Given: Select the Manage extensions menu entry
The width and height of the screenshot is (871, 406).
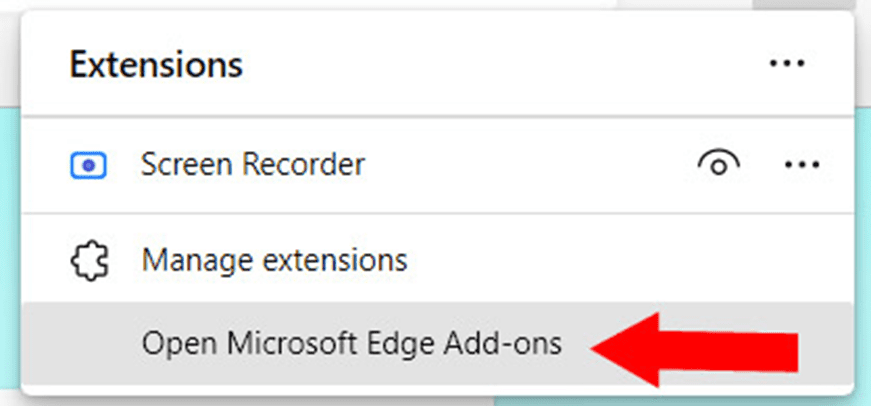Looking at the screenshot, I should [274, 261].
